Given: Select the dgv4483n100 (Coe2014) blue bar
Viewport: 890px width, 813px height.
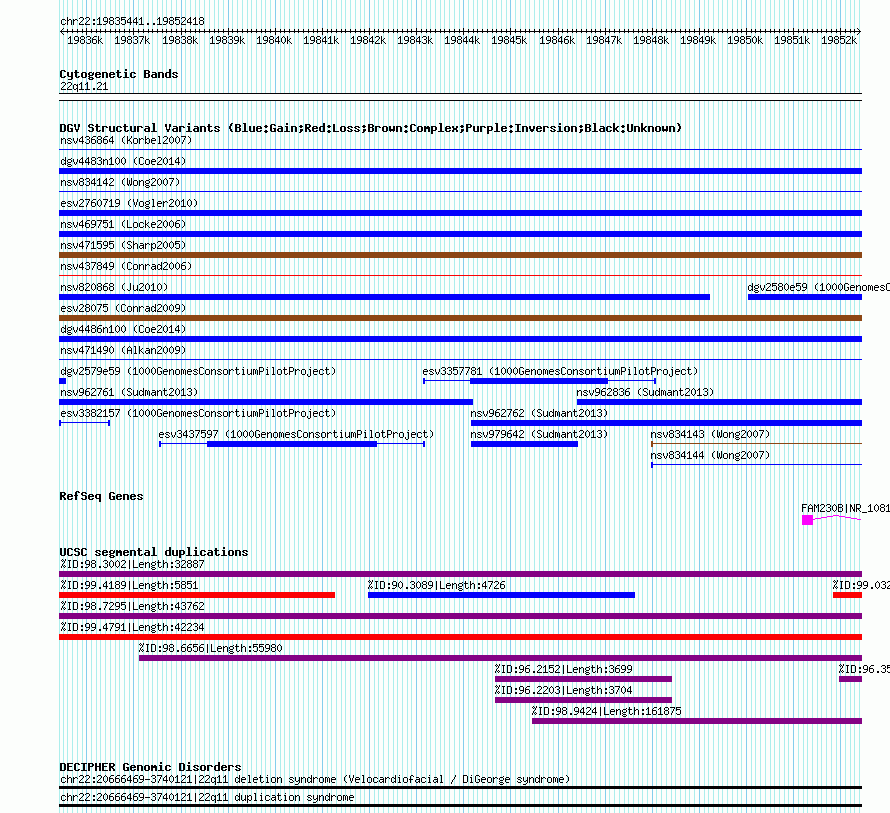Looking at the screenshot, I should click(x=460, y=171).
